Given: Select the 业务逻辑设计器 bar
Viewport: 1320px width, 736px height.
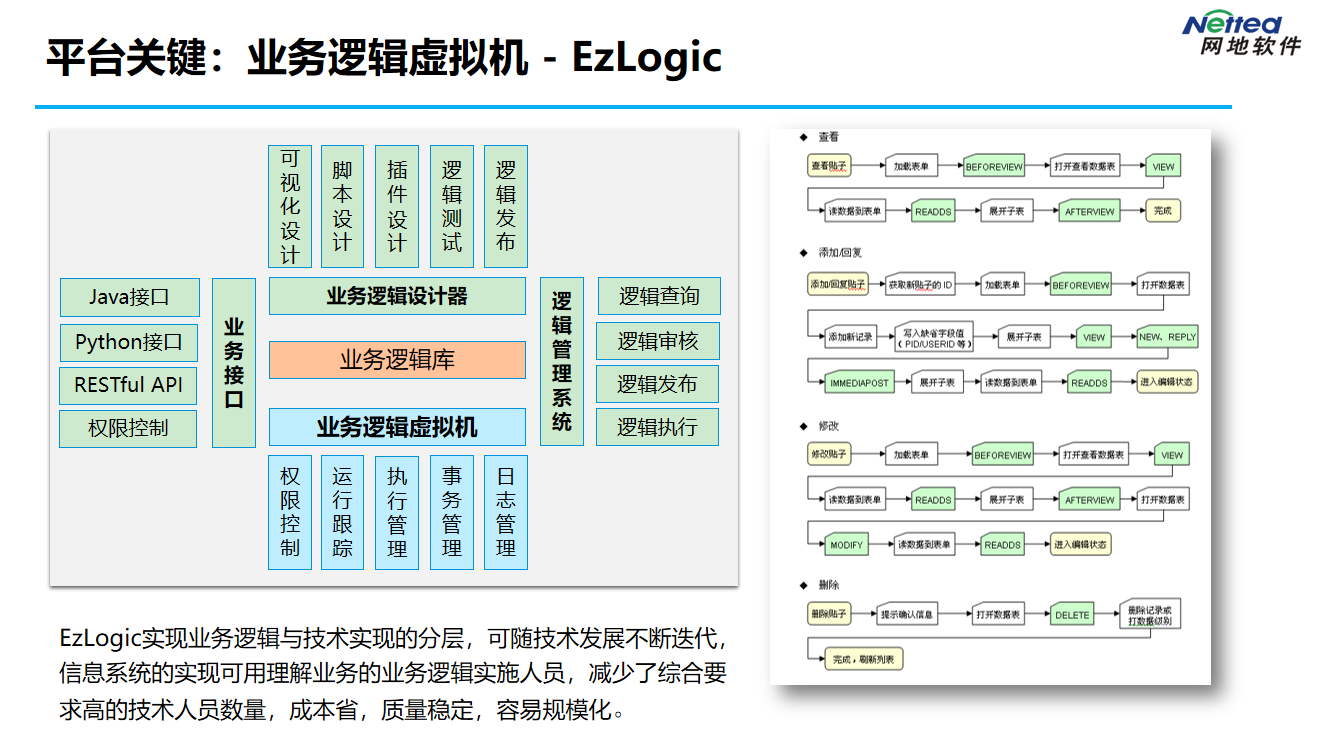Looking at the screenshot, I should pyautogui.click(x=397, y=297).
